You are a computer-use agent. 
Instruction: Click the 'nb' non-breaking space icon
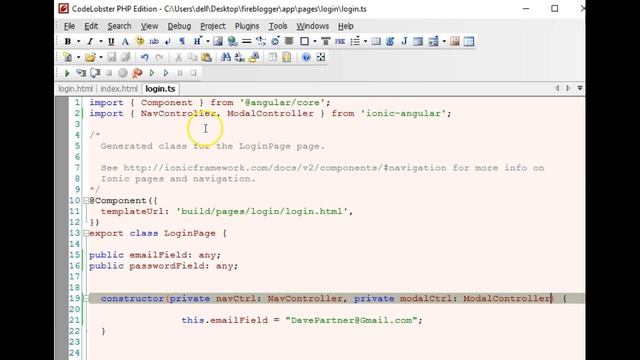pyautogui.click(x=154, y=41)
